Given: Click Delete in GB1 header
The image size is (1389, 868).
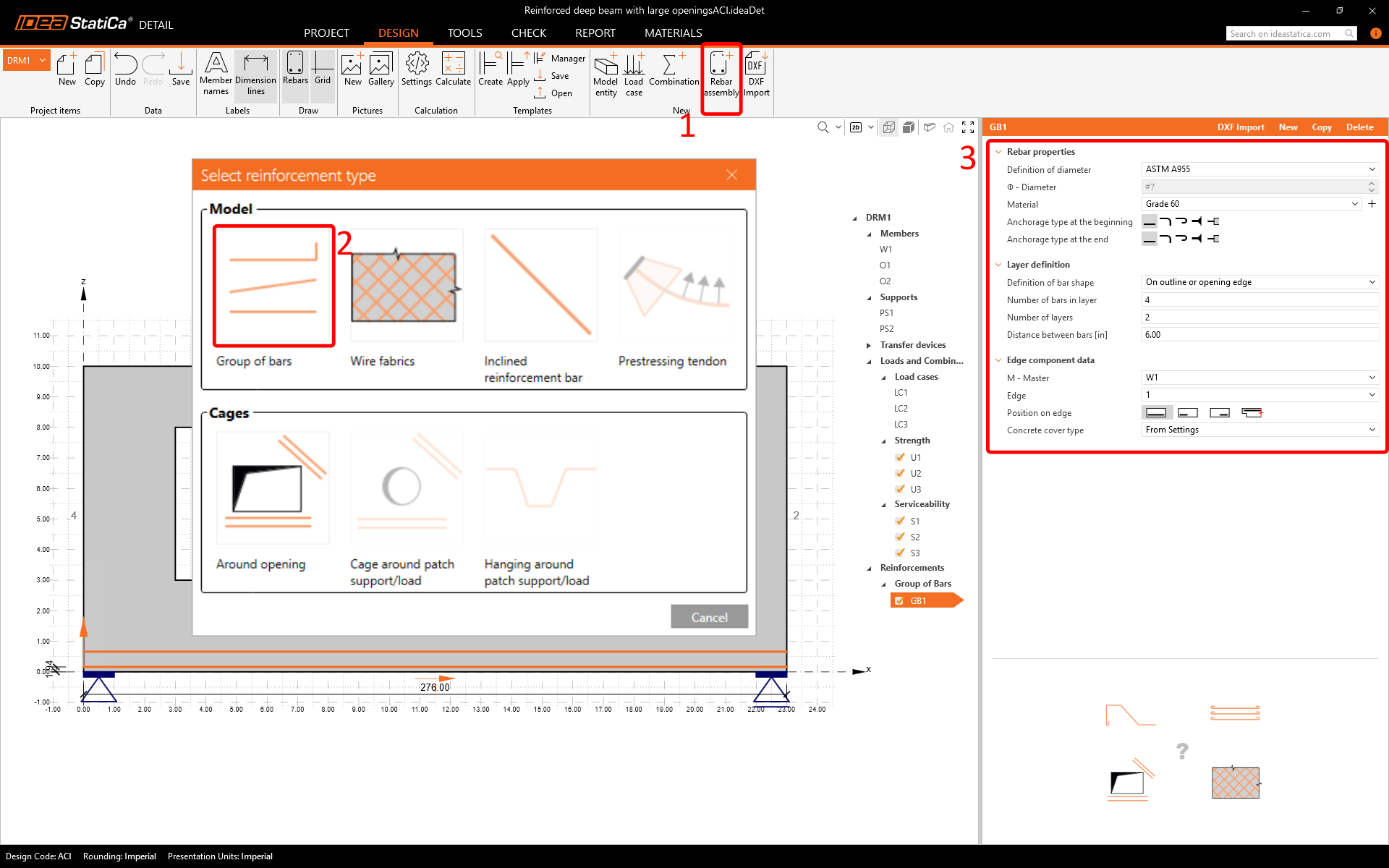Looking at the screenshot, I should [x=1359, y=127].
